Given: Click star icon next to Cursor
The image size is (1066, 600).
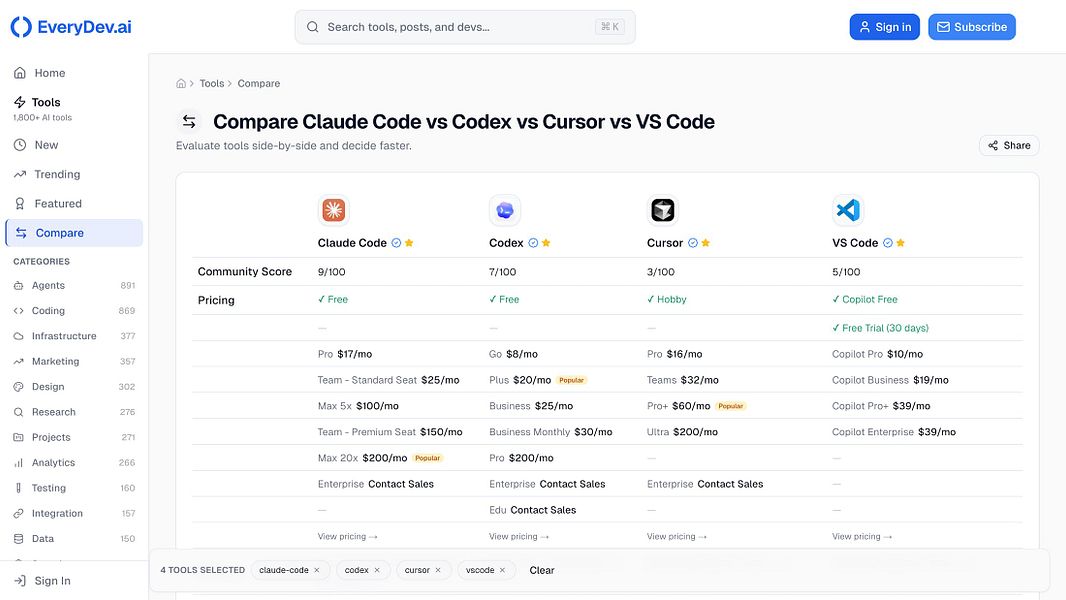Looking at the screenshot, I should click(x=706, y=243).
